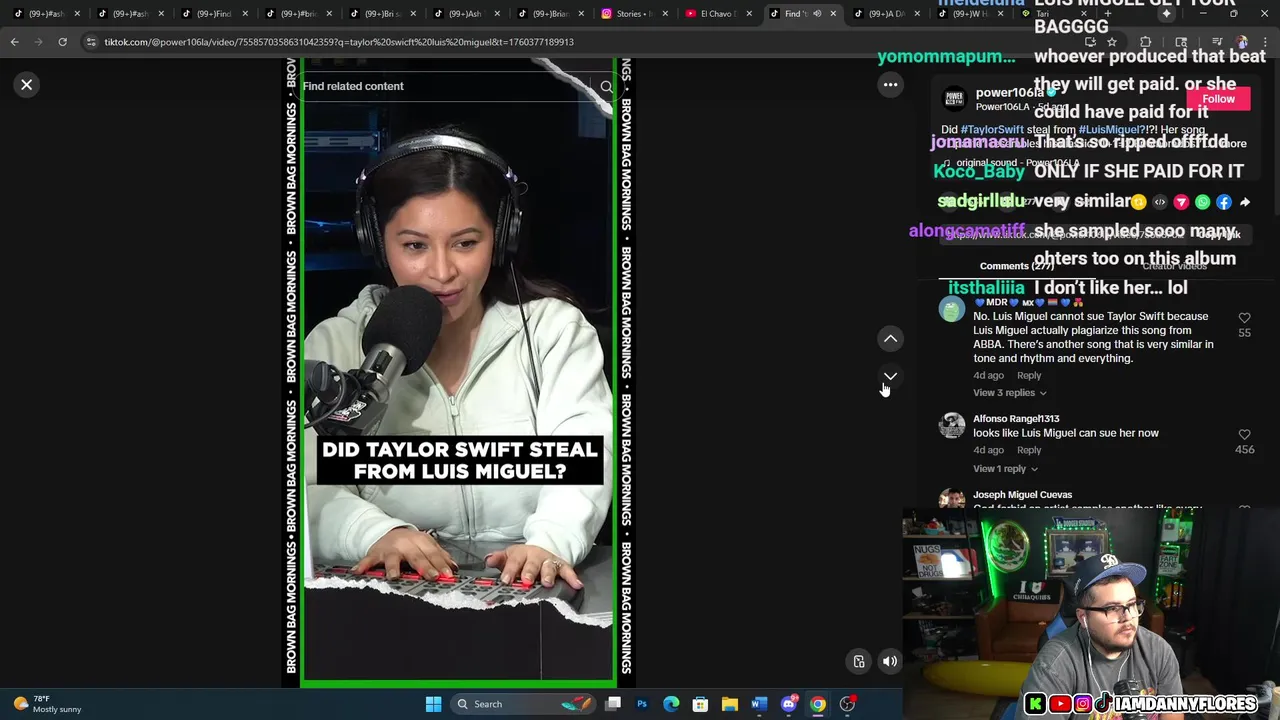Open OBS Studio from the taskbar
Image resolution: width=1280 pixels, height=720 pixels.
coord(847,704)
